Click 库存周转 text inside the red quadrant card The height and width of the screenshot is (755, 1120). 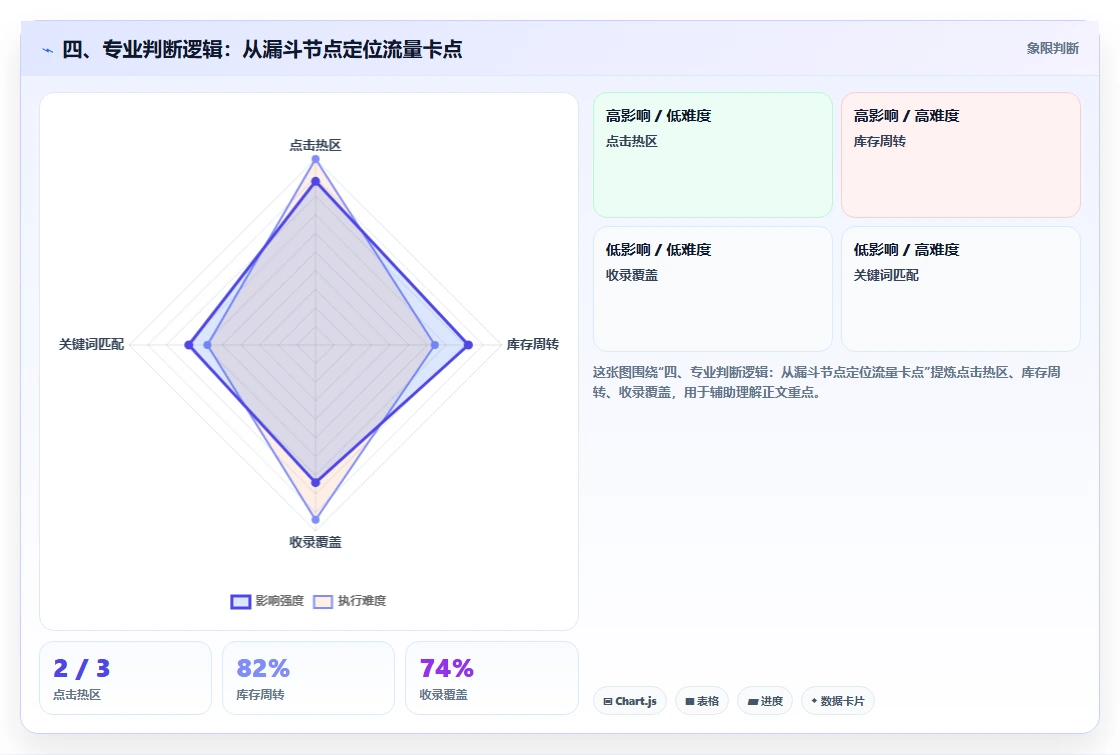(879, 141)
